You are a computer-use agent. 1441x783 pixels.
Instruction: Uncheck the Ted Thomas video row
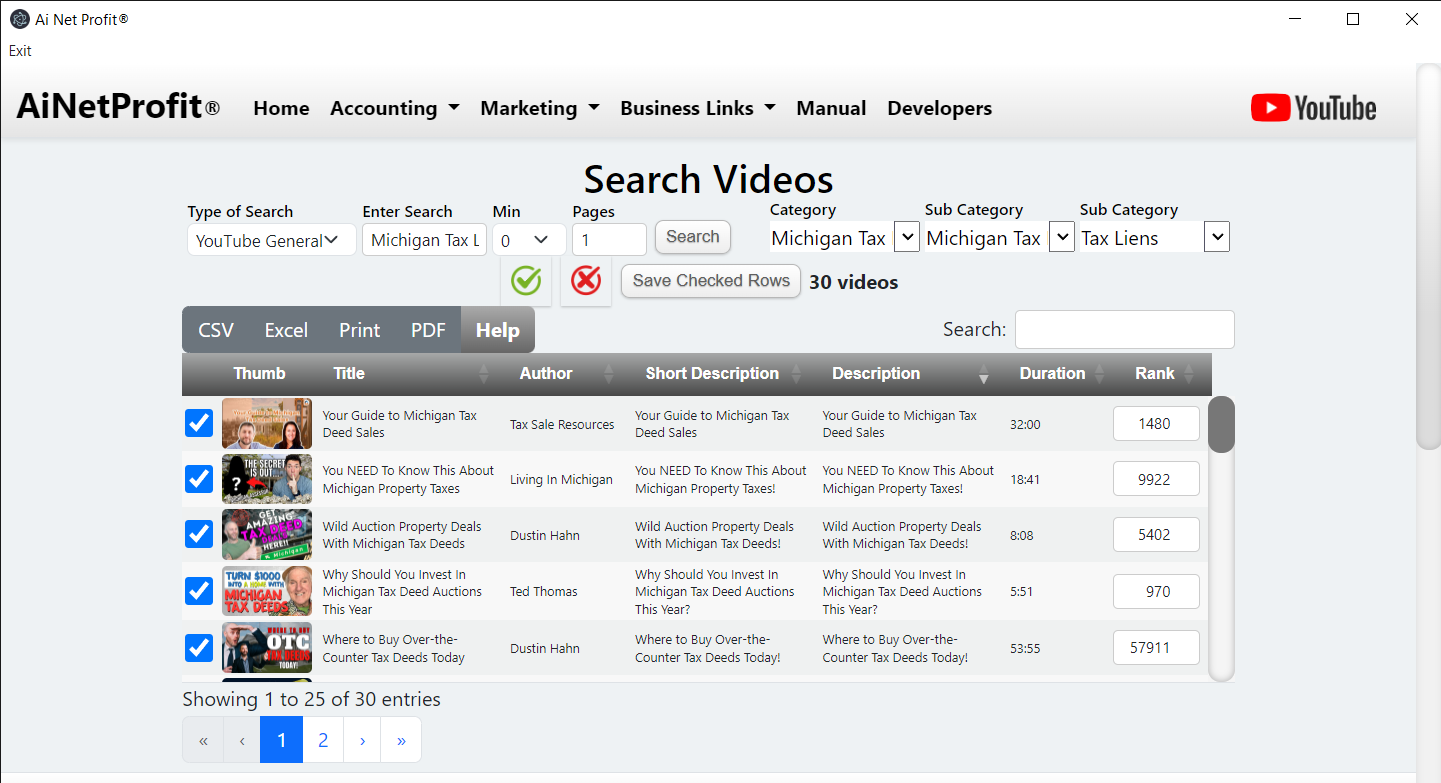(199, 591)
